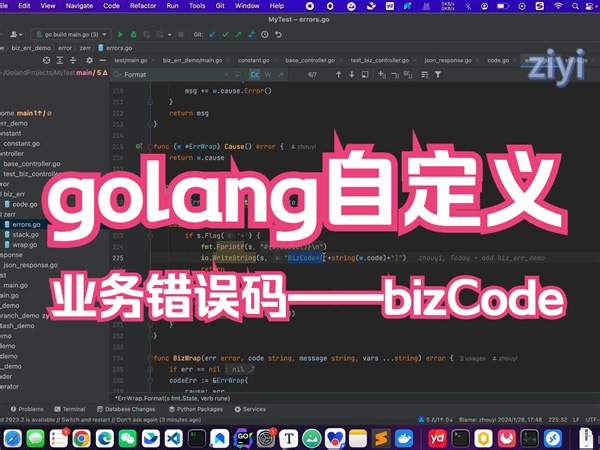Expand all in Project tool window
This screenshot has width=600, height=450.
pos(60,60)
